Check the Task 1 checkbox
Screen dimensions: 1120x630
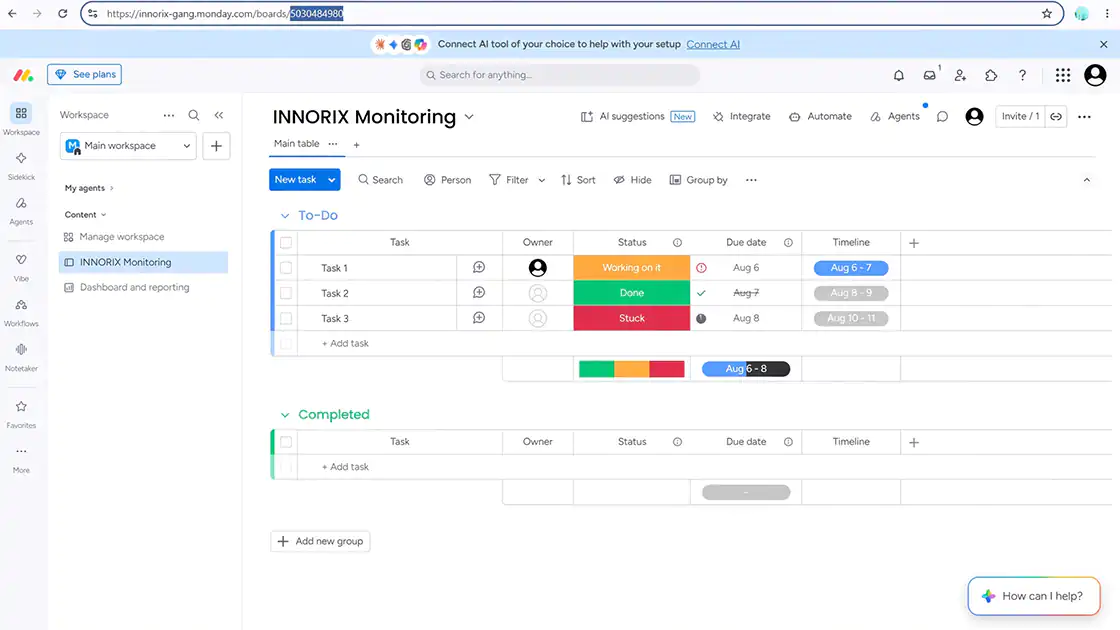click(286, 268)
